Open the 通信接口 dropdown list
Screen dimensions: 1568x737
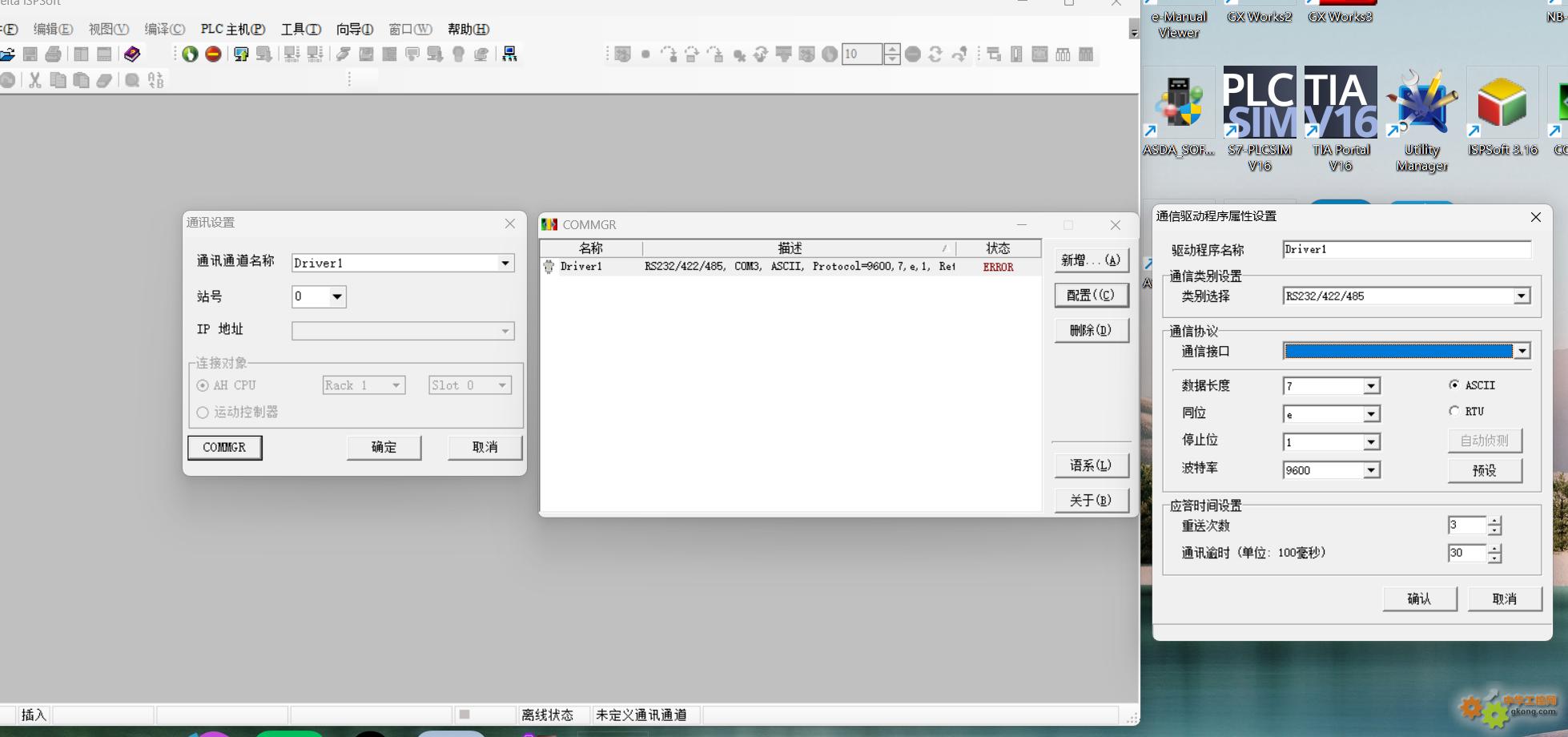coord(1522,351)
